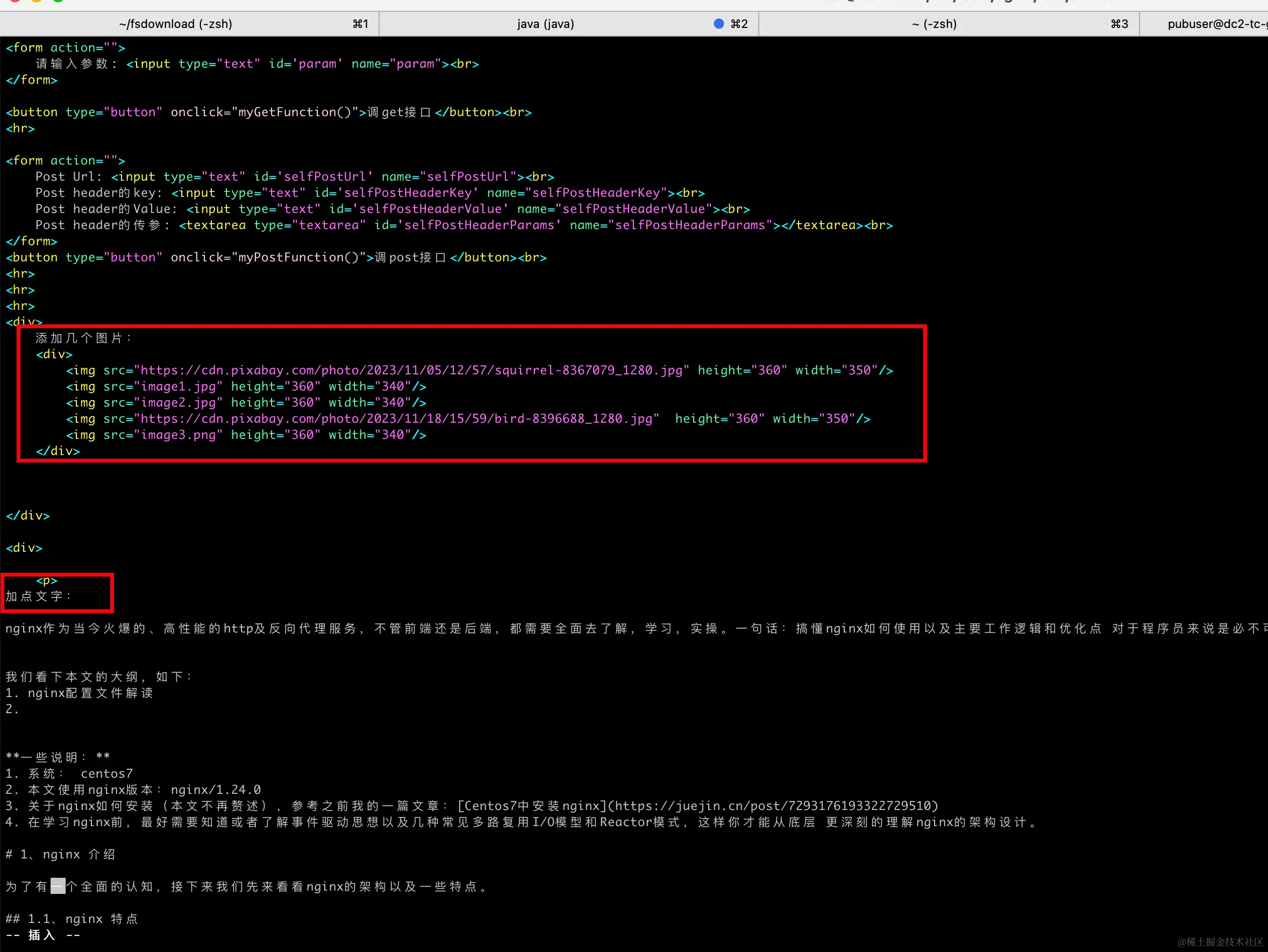This screenshot has width=1268, height=952.
Task: Click the '## 1.1、nginx 特点' heading line
Action: pos(72,919)
